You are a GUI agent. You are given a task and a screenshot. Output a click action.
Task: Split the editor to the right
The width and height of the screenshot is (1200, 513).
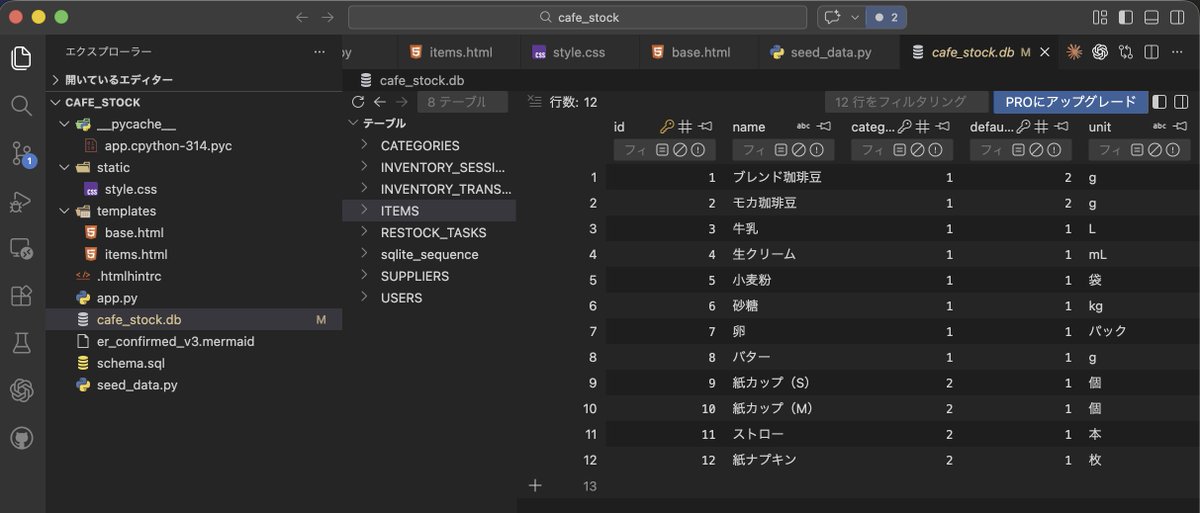click(x=1151, y=52)
